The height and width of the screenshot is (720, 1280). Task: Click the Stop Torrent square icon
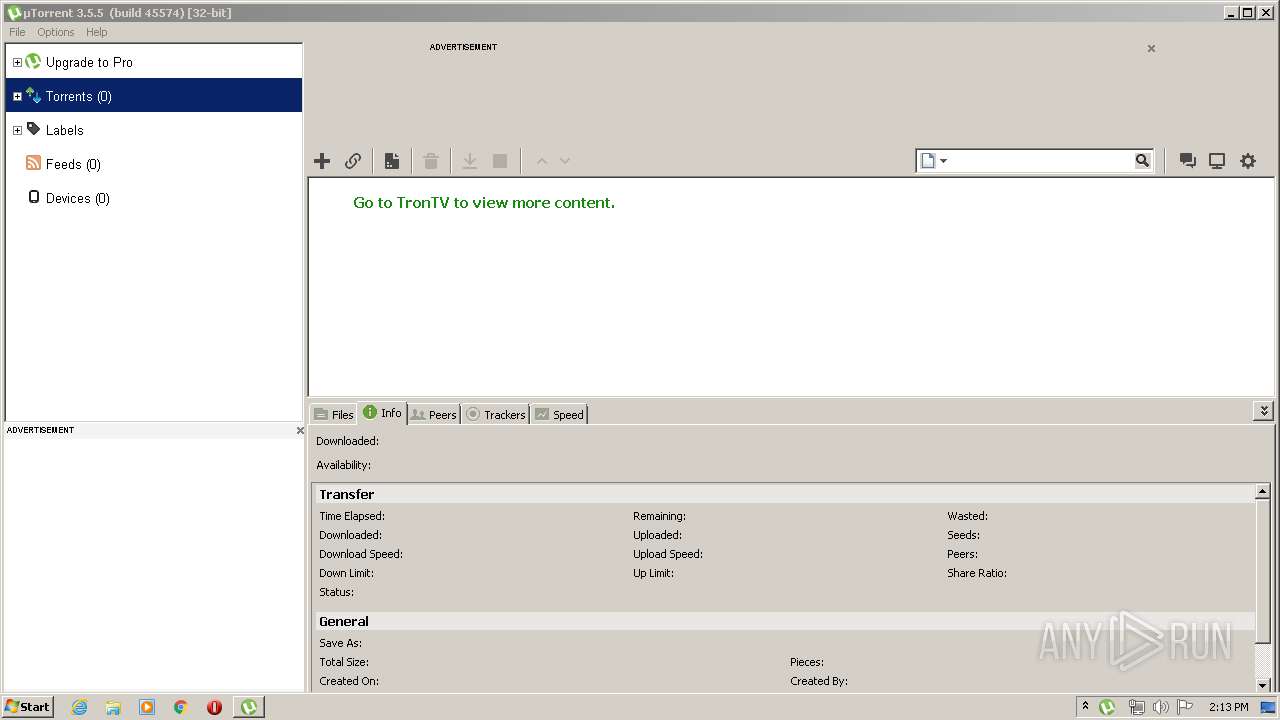500,161
